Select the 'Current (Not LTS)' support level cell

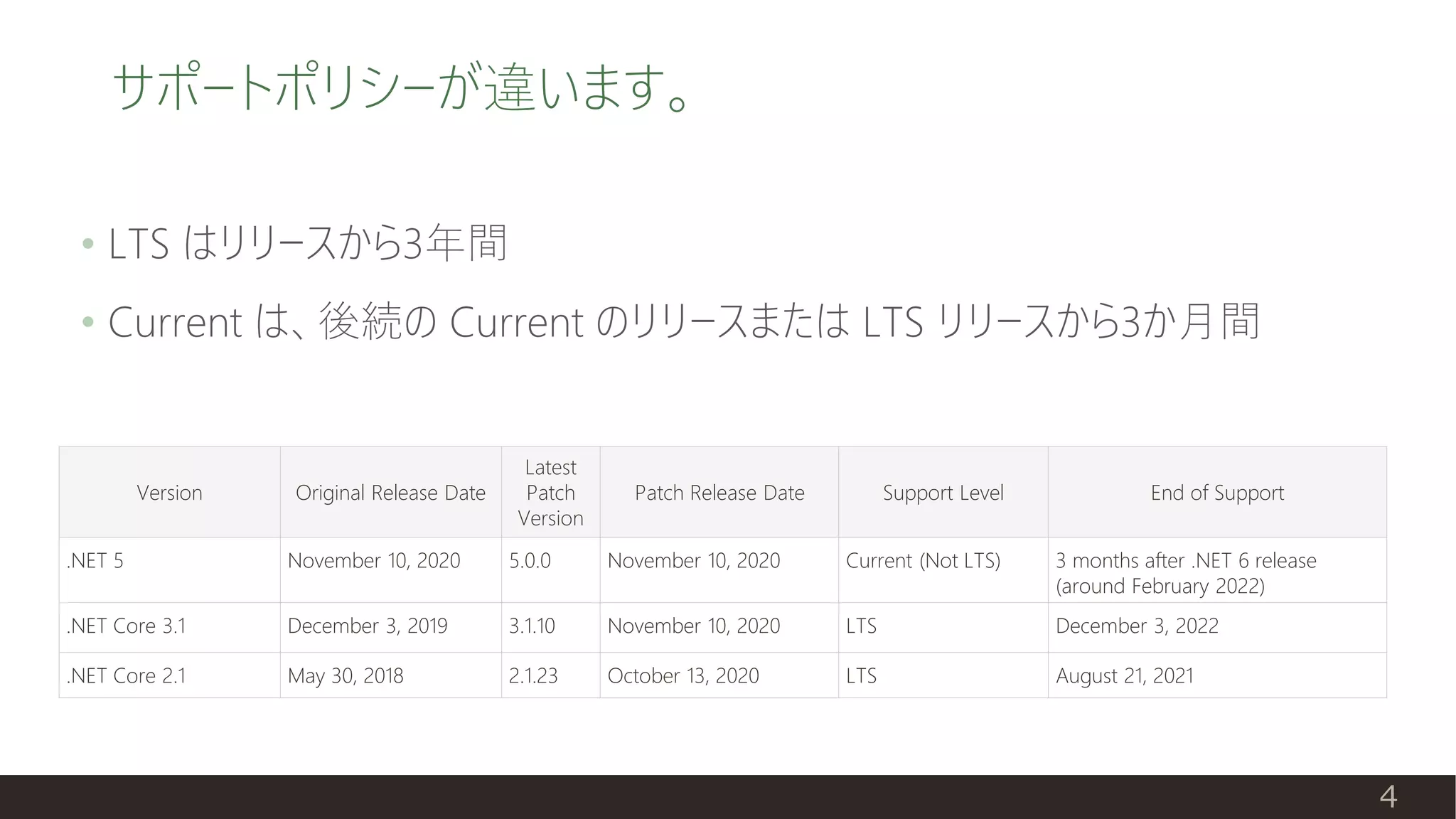click(x=943, y=570)
